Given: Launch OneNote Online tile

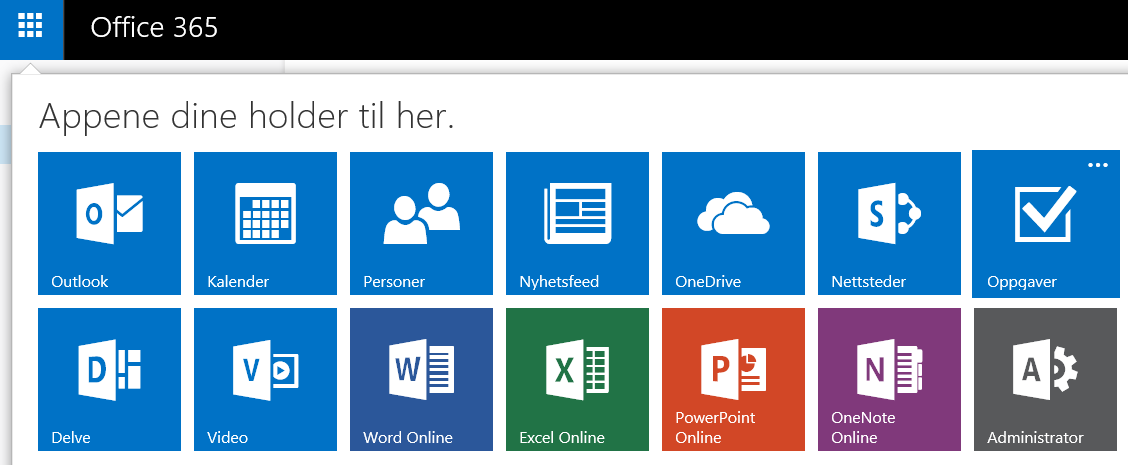Looking at the screenshot, I should (x=889, y=379).
